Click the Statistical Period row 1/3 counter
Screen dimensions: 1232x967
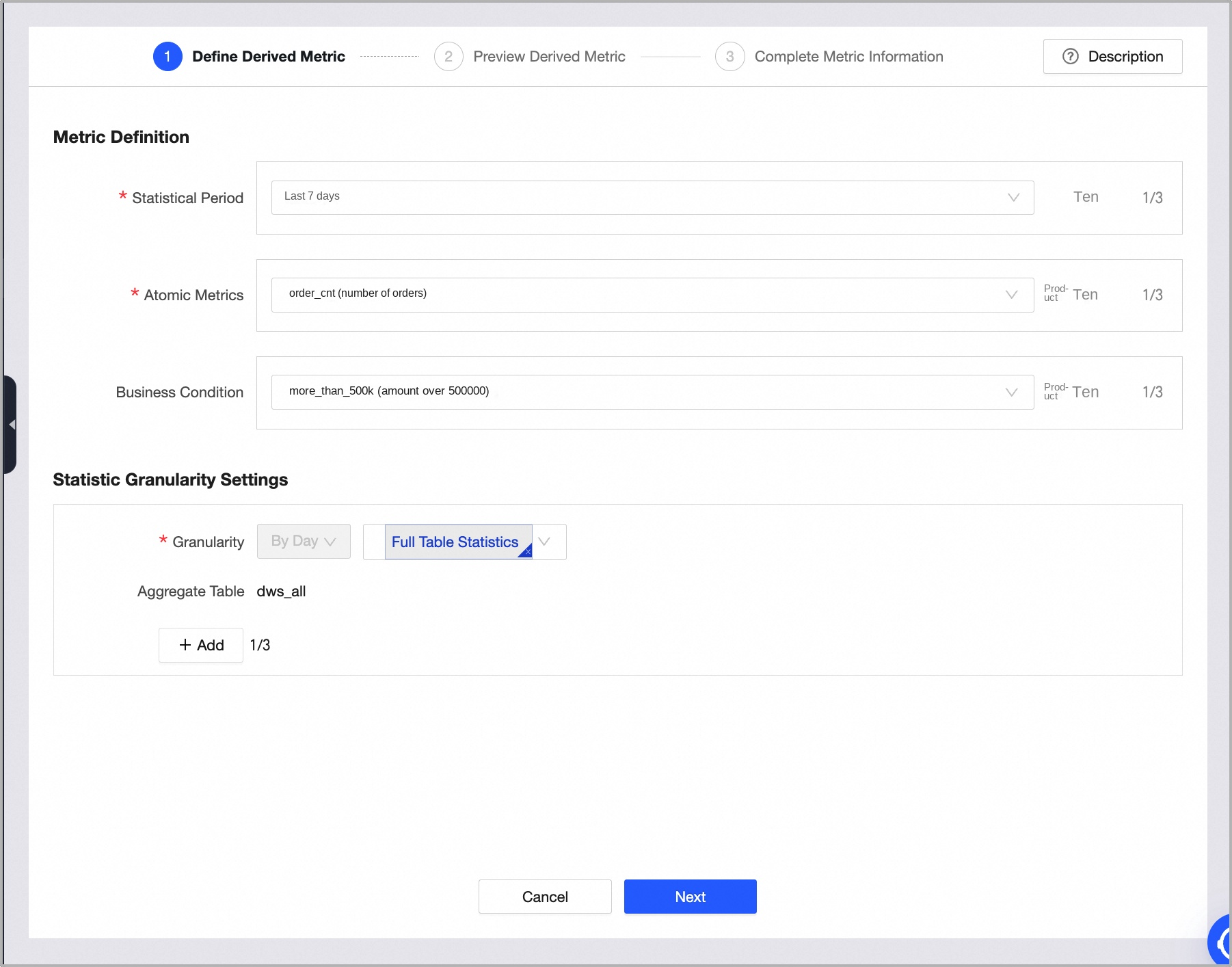1152,198
